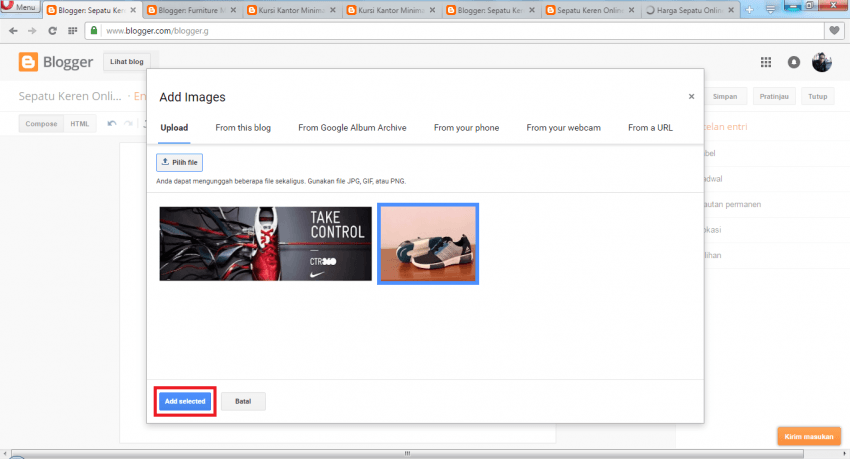Open the tab list menu icon

point(770,10)
